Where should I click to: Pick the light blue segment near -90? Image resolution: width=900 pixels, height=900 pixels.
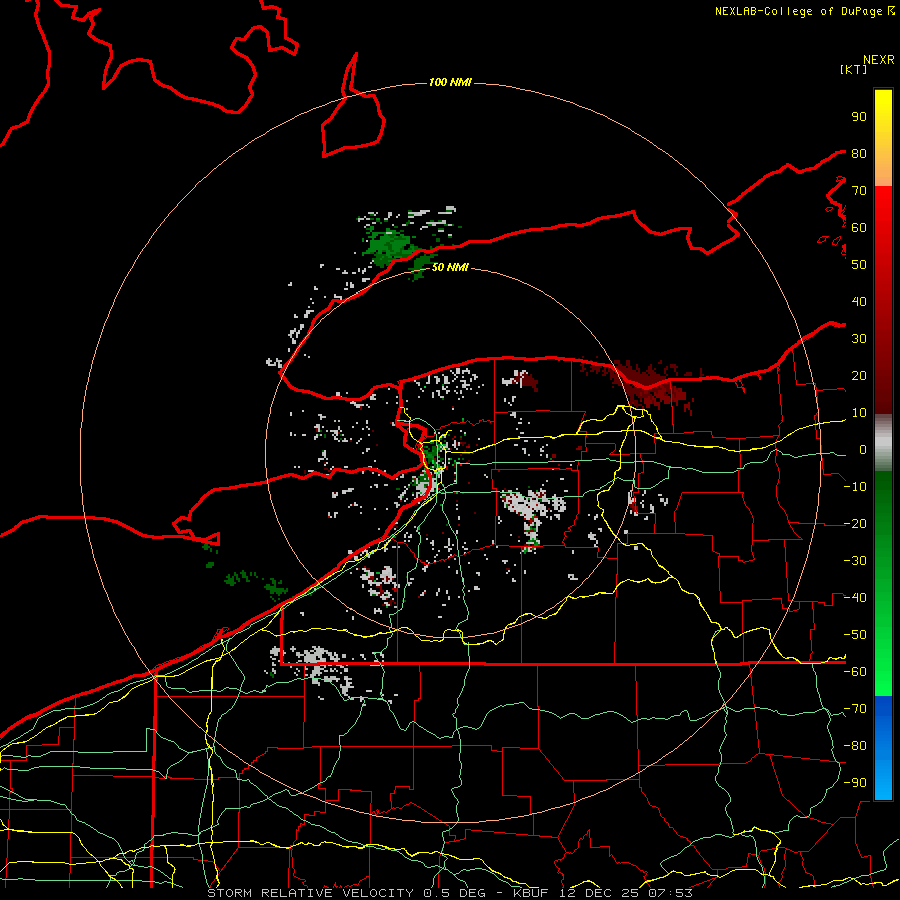(x=883, y=783)
